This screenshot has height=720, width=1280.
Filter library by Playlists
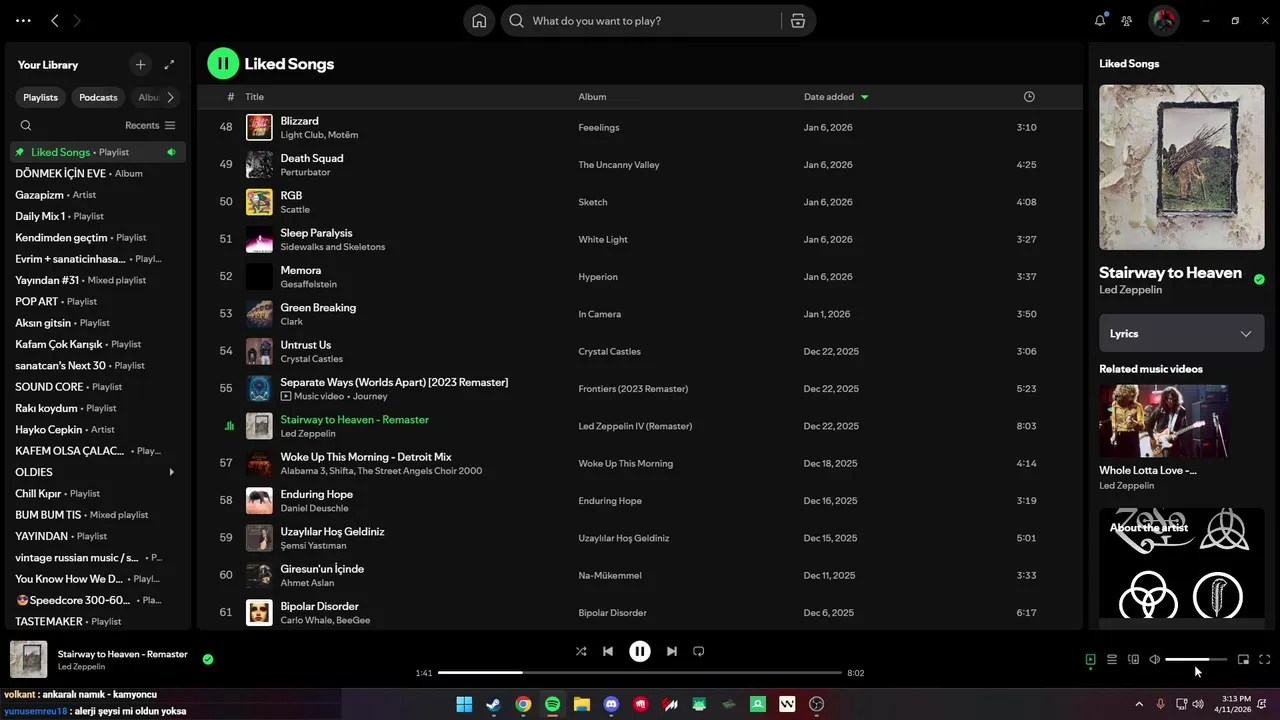41,97
